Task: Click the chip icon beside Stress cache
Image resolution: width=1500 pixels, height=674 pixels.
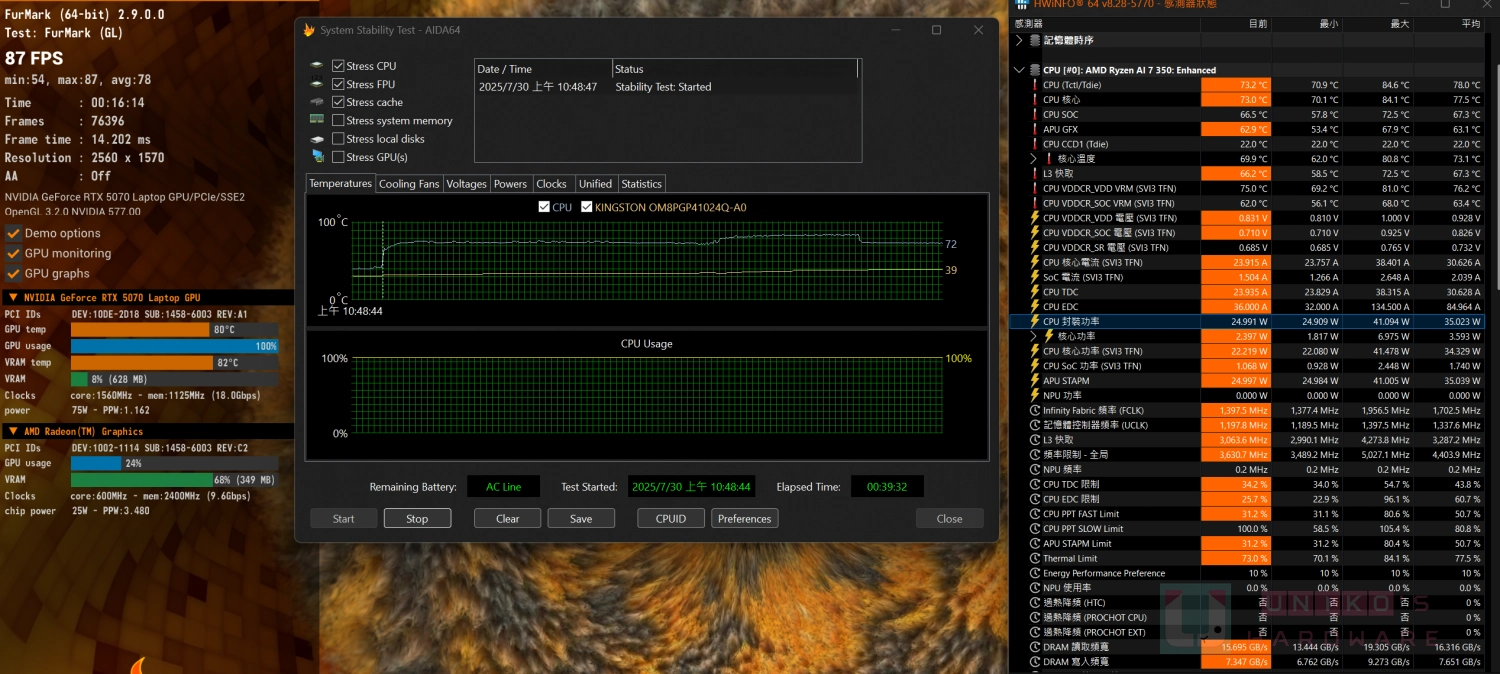Action: coord(317,102)
